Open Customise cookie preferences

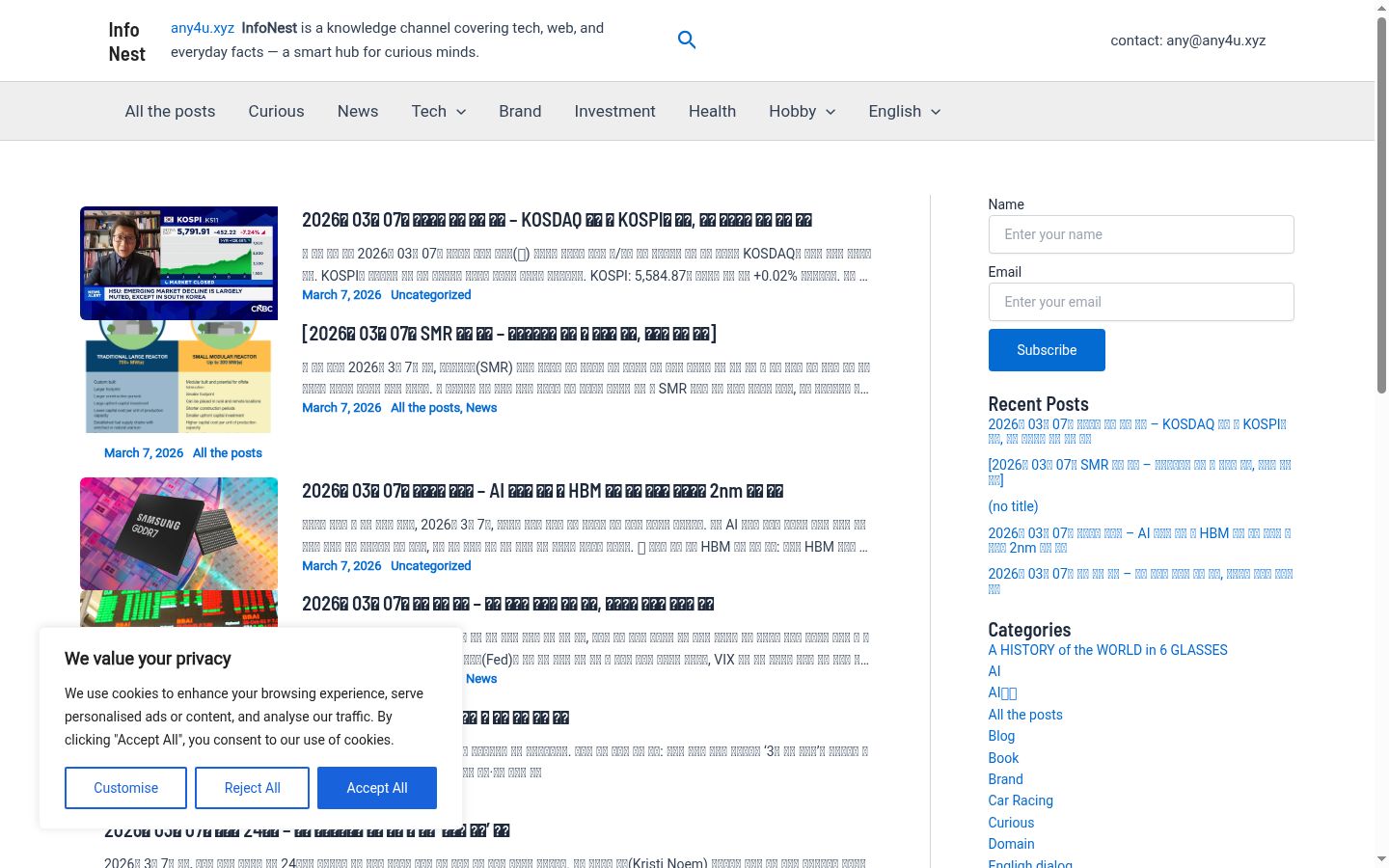[x=125, y=788]
